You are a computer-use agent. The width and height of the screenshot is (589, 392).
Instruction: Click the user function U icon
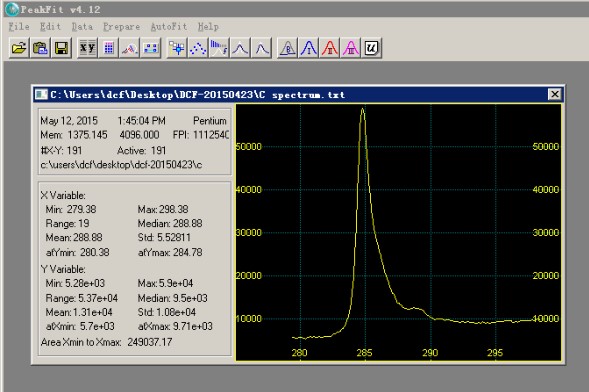[372, 48]
